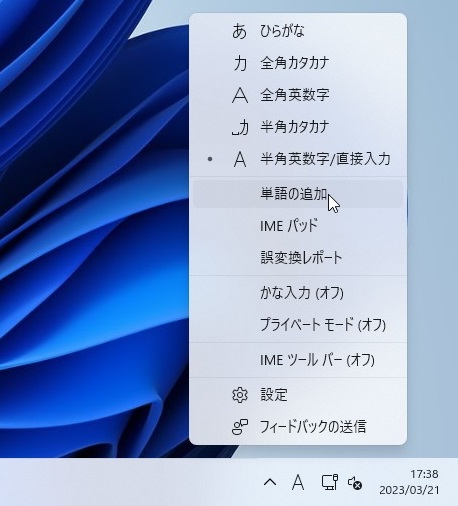The width and height of the screenshot is (458, 506).
Task: Toggle かな入力 (オフ) option
Action: point(298,293)
